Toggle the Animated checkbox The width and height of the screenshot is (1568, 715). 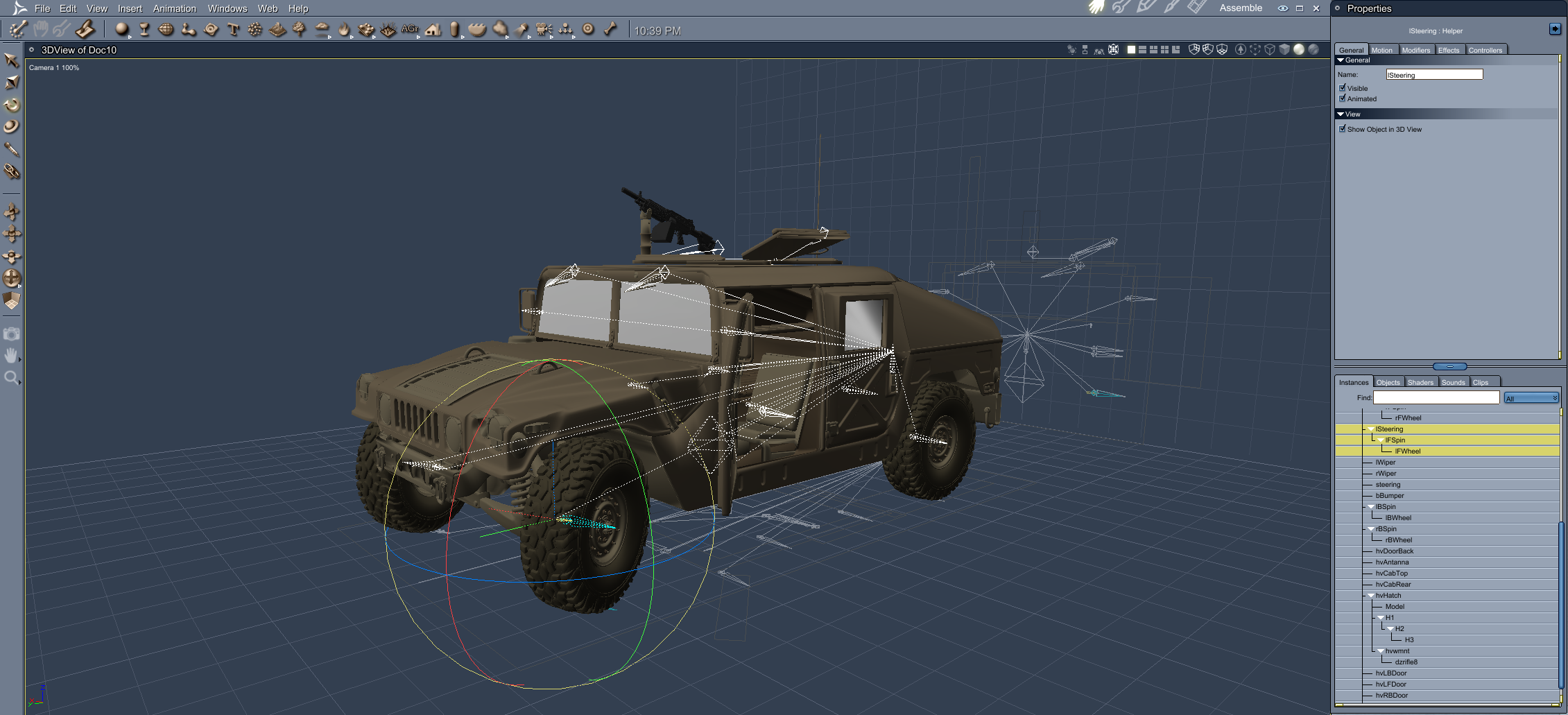click(x=1343, y=98)
